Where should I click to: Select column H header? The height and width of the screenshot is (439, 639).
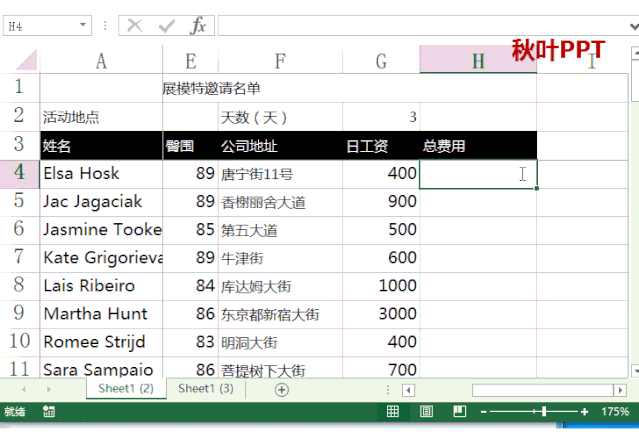[478, 60]
